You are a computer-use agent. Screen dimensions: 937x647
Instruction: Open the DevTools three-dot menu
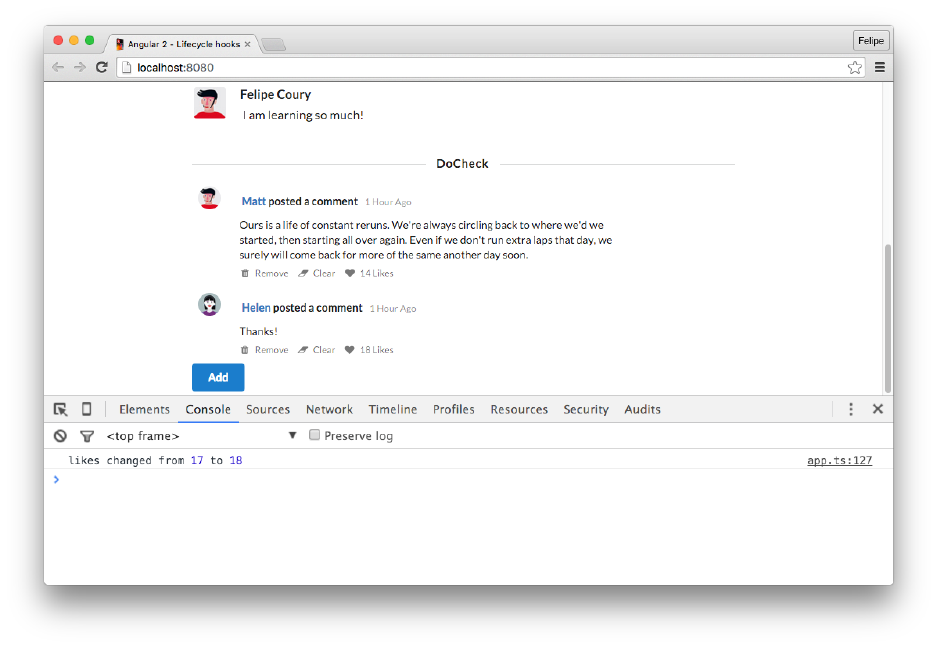(x=851, y=409)
